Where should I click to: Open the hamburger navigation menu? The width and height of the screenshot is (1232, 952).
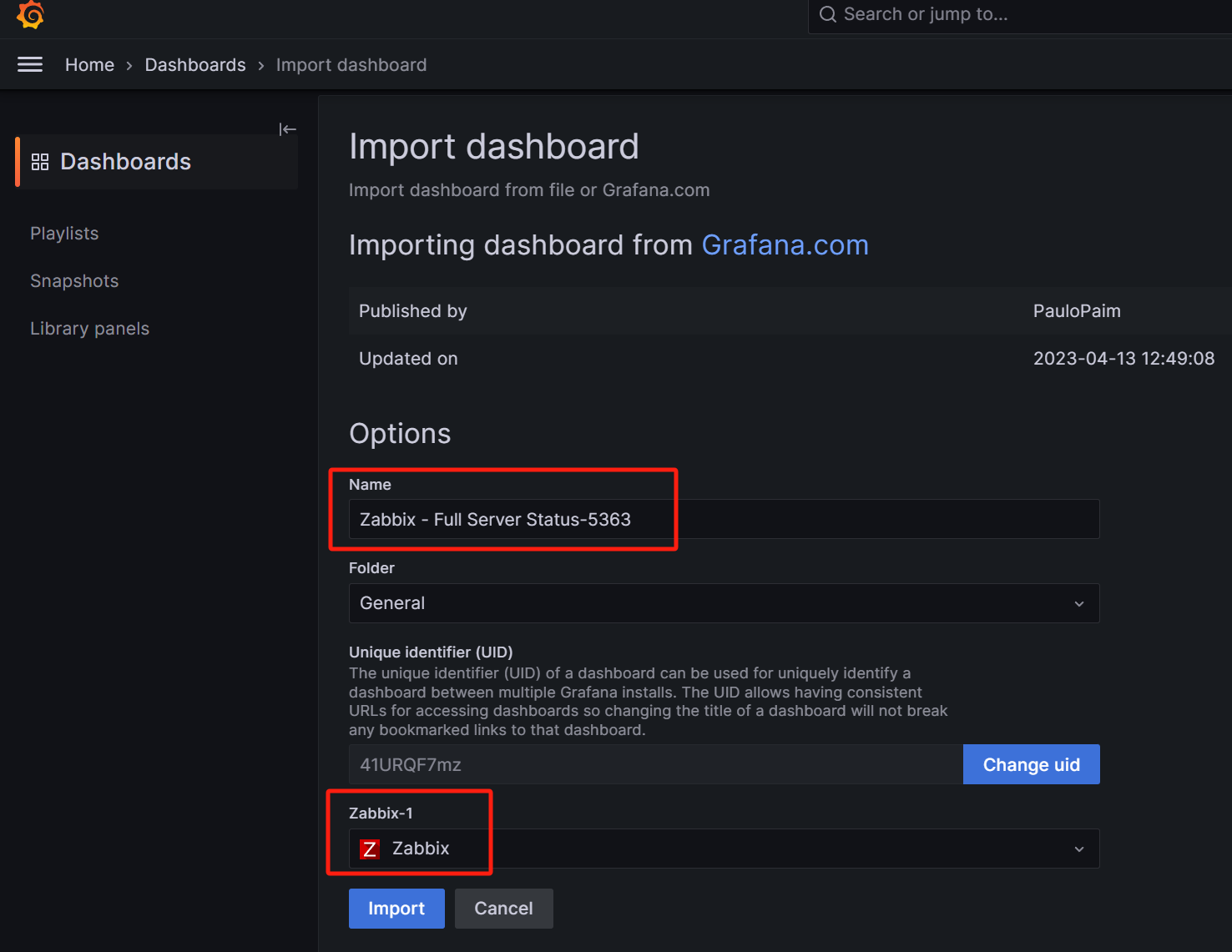(x=30, y=65)
